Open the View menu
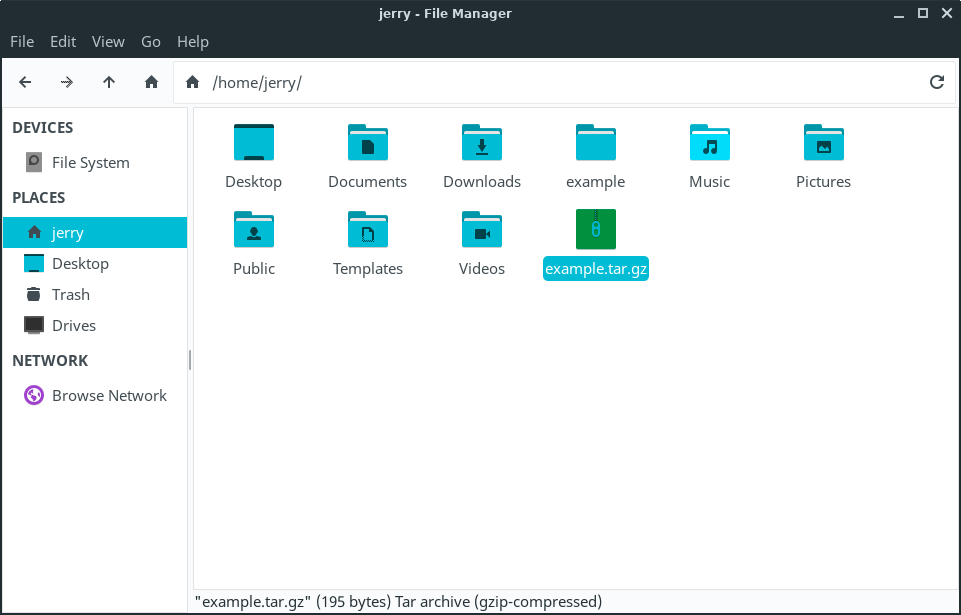961x615 pixels. (108, 41)
